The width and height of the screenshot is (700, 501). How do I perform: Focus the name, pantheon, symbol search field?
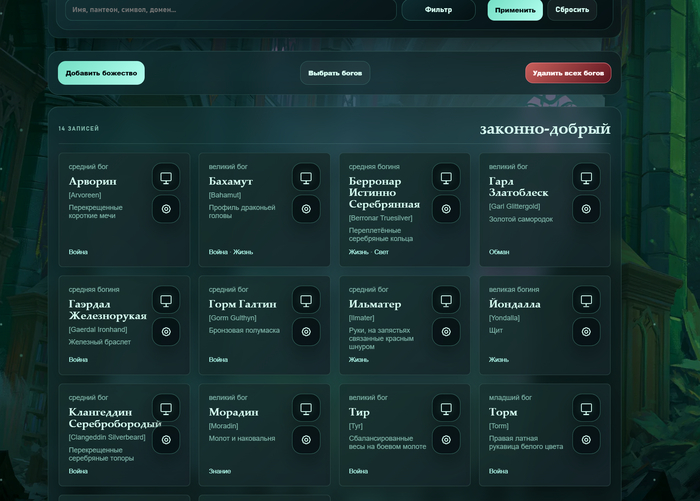coord(231,9)
